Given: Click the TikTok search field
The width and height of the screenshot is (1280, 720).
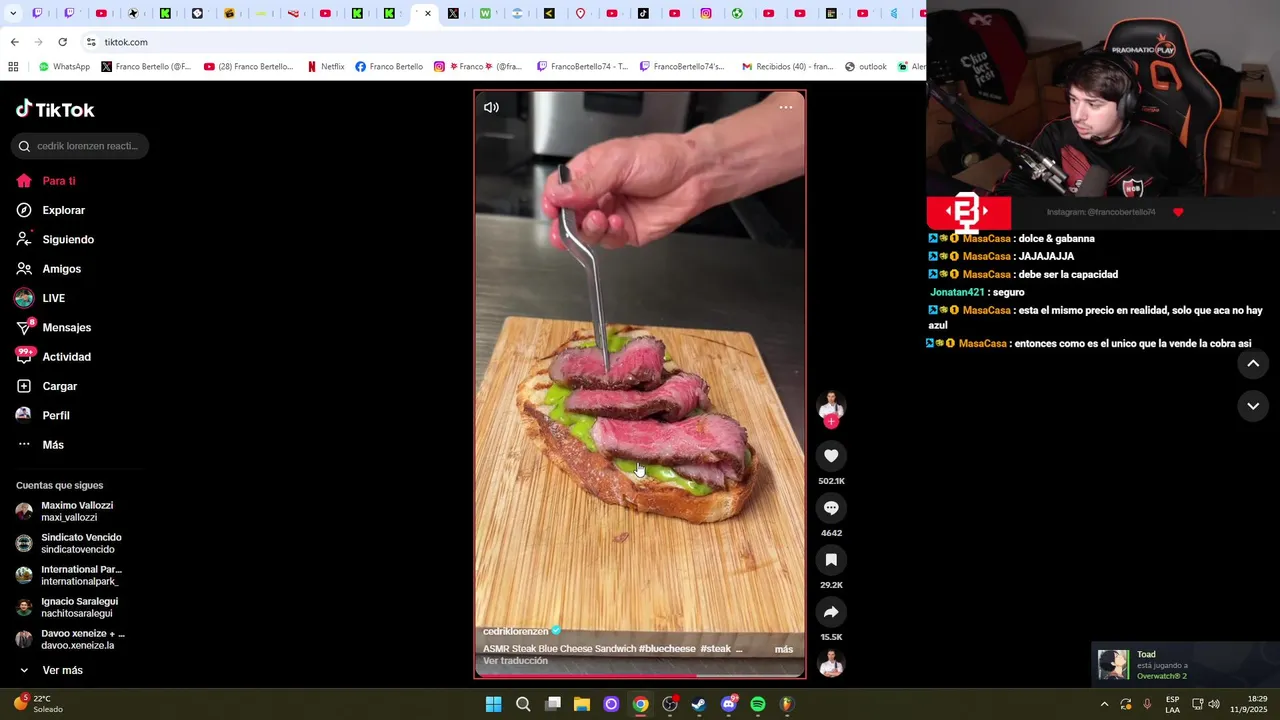Looking at the screenshot, I should coord(80,146).
